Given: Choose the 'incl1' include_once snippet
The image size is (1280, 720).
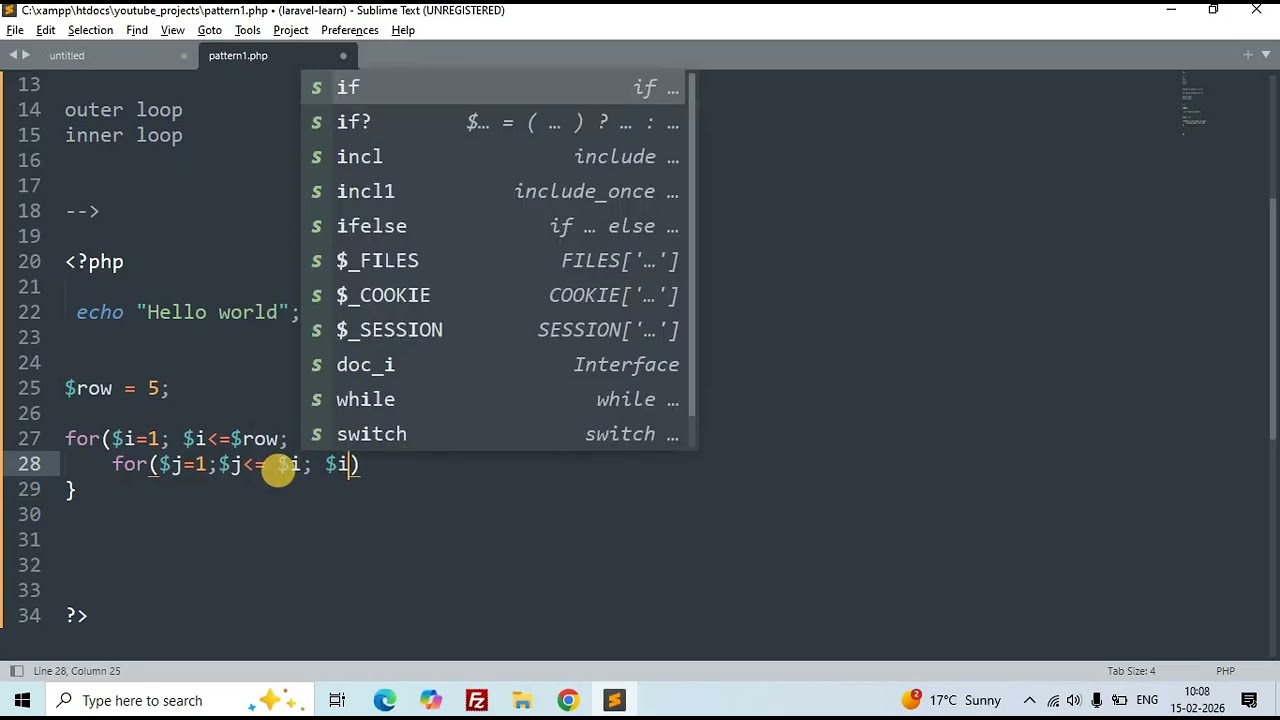Looking at the screenshot, I should click(x=495, y=191).
